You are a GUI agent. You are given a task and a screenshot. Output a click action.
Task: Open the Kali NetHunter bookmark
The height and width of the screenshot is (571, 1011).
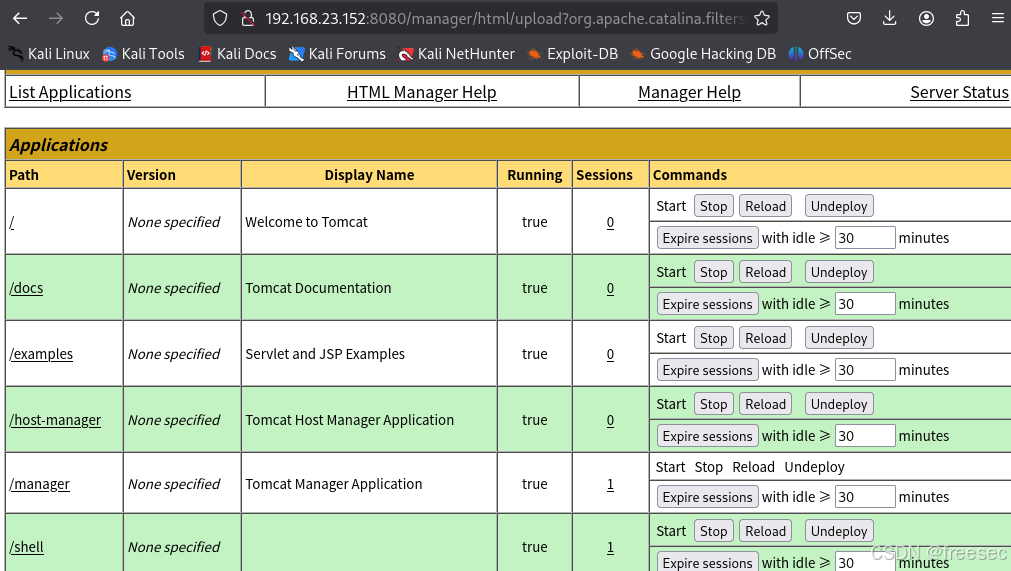[456, 54]
